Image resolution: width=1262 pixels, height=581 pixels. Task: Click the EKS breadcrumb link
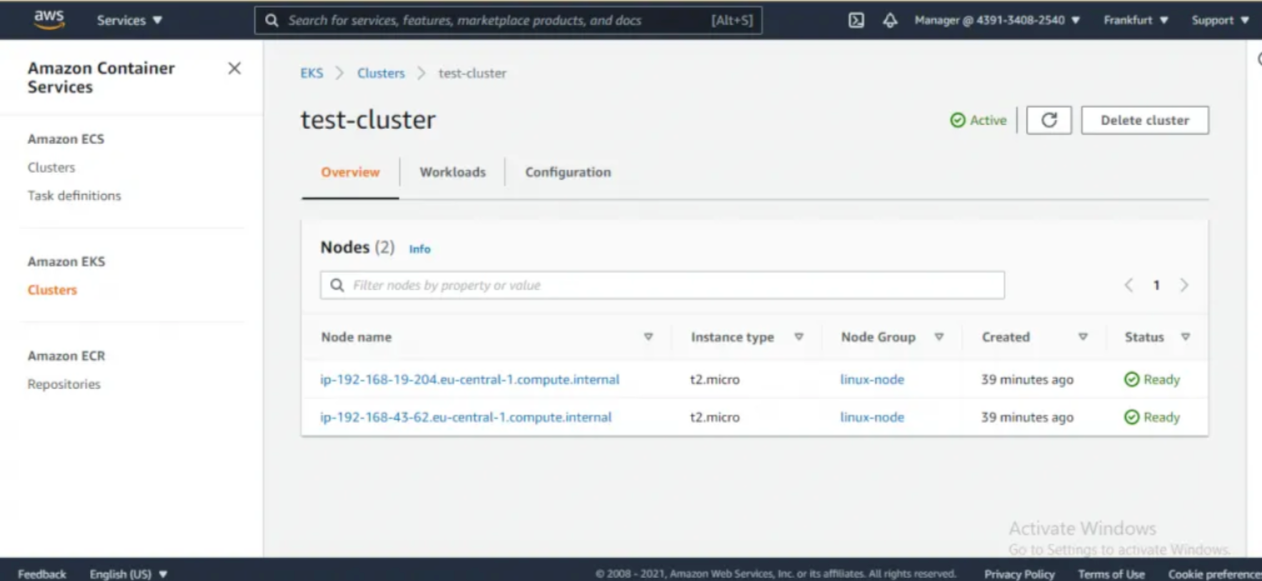point(312,73)
